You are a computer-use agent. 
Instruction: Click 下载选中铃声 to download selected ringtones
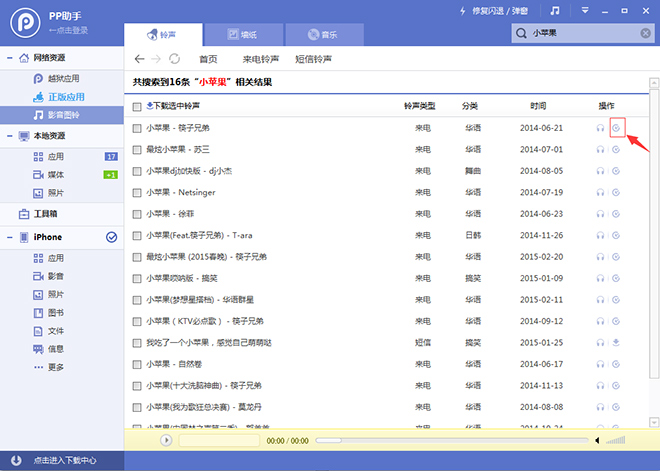173,106
